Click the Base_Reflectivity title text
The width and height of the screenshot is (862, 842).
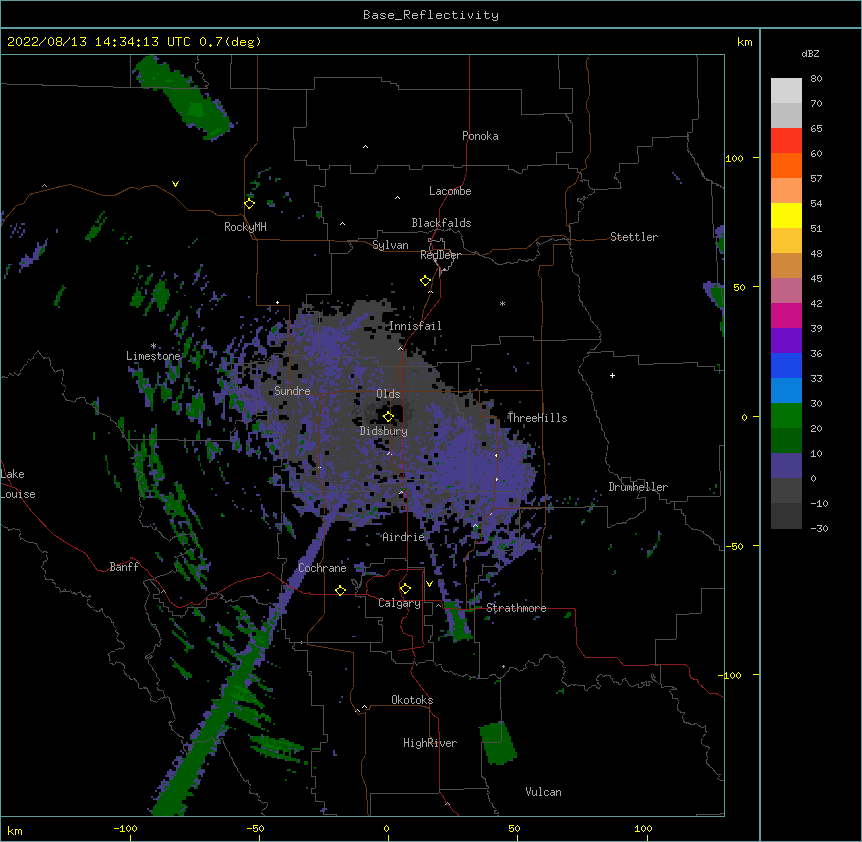(431, 15)
